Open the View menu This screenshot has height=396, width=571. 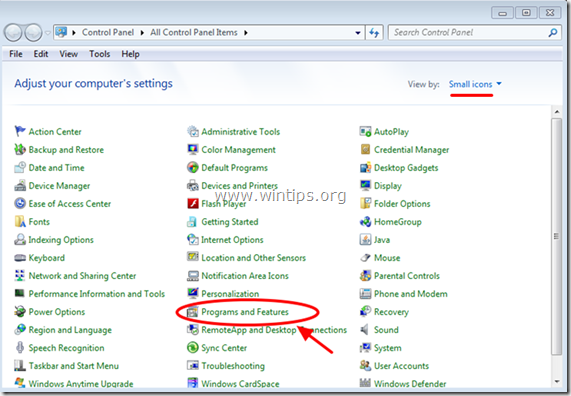click(68, 54)
